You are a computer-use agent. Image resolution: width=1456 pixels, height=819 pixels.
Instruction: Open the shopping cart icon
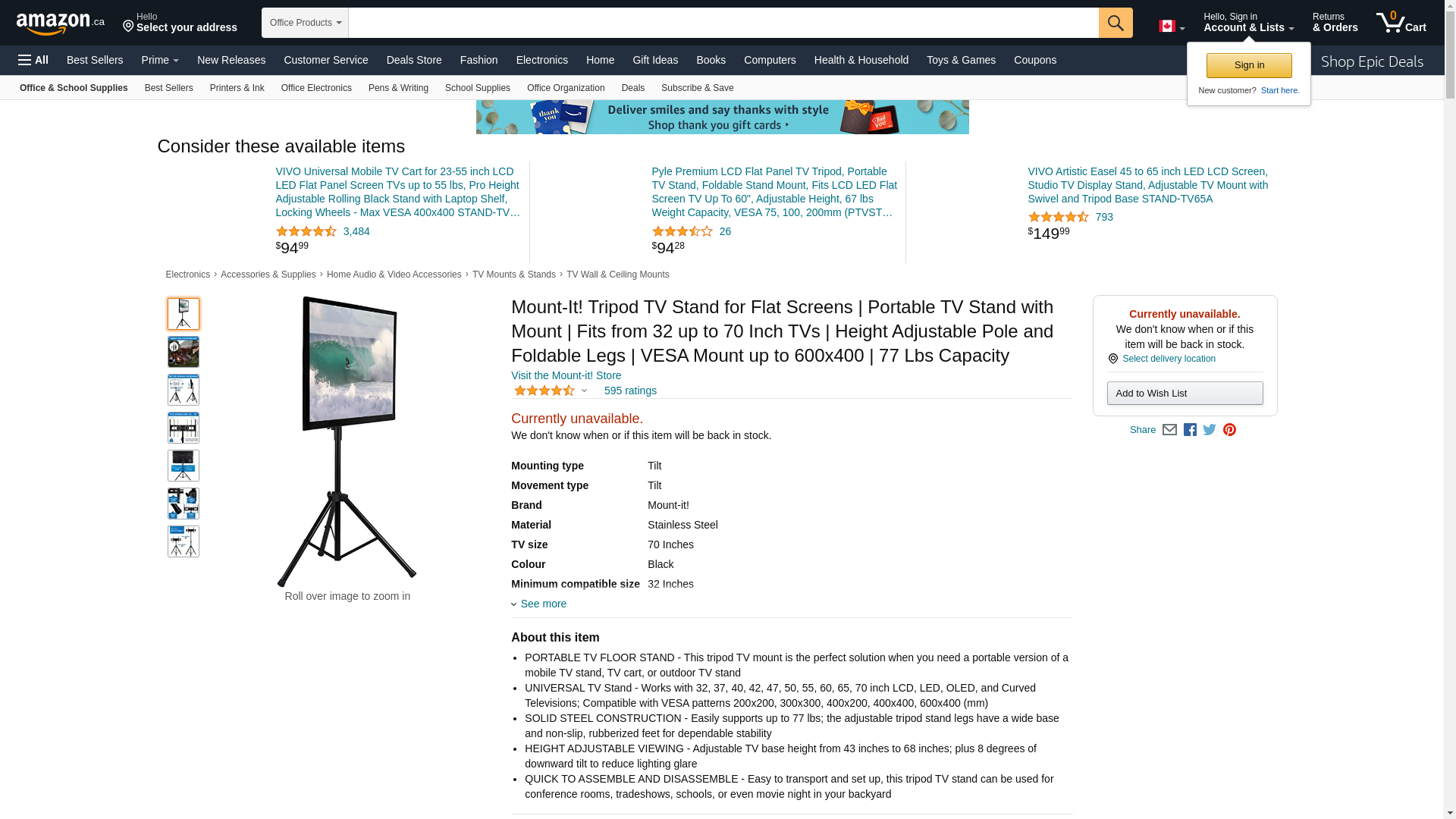tap(1401, 22)
